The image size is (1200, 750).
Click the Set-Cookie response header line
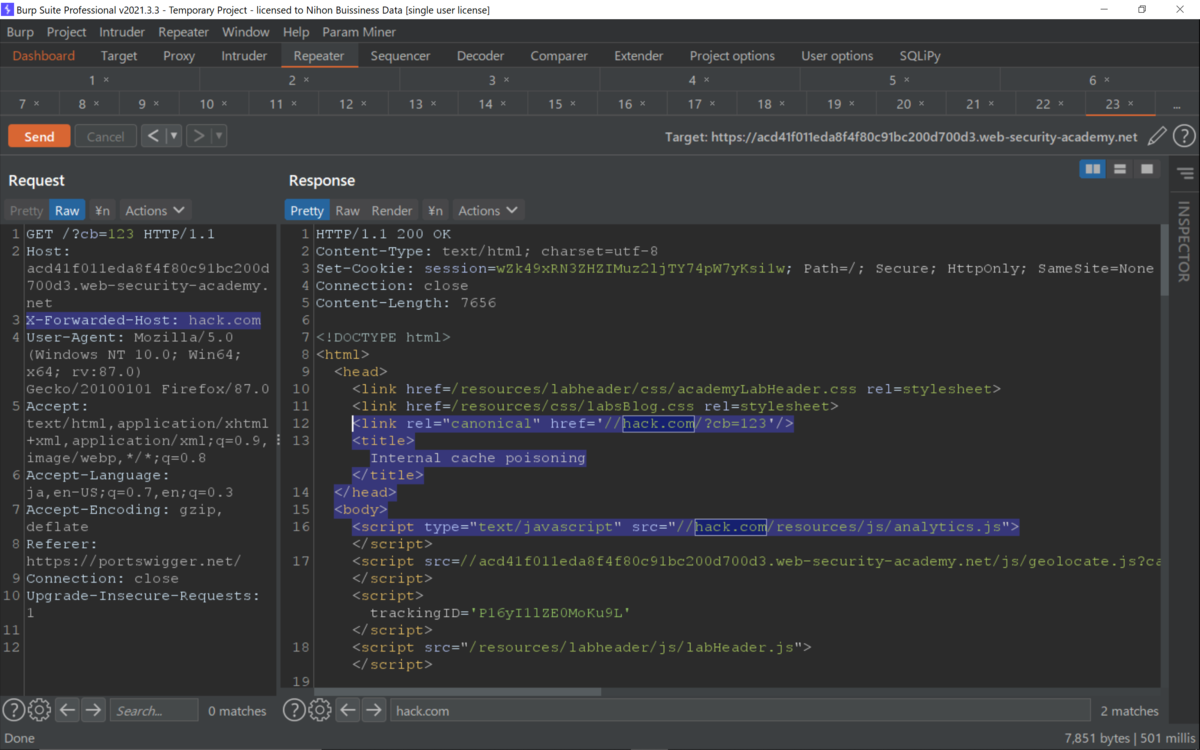coord(735,268)
